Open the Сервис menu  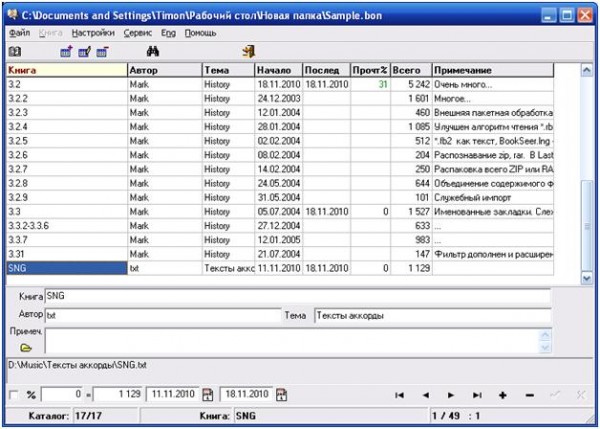[138, 33]
